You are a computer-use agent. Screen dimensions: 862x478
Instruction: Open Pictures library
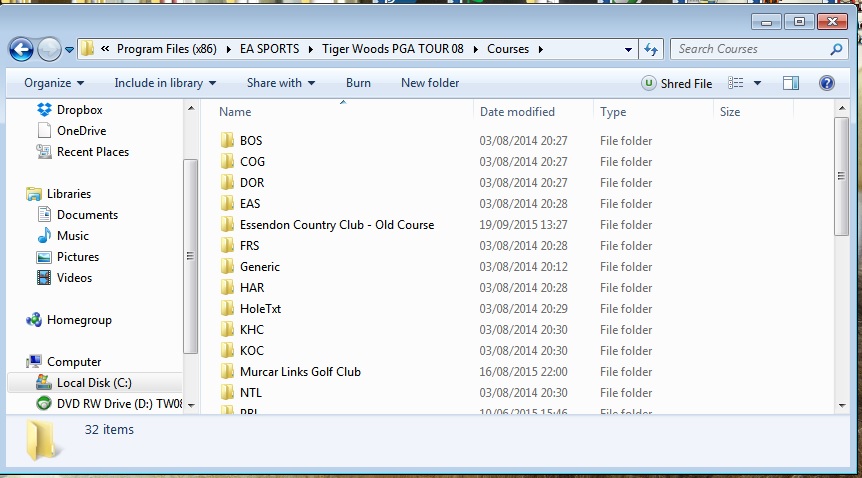[68, 257]
